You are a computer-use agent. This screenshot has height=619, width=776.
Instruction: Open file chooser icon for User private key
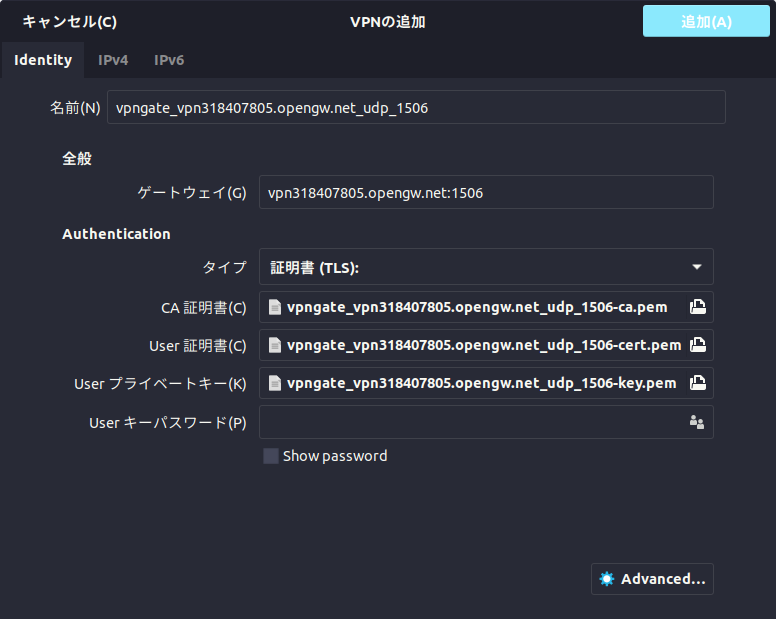(698, 383)
